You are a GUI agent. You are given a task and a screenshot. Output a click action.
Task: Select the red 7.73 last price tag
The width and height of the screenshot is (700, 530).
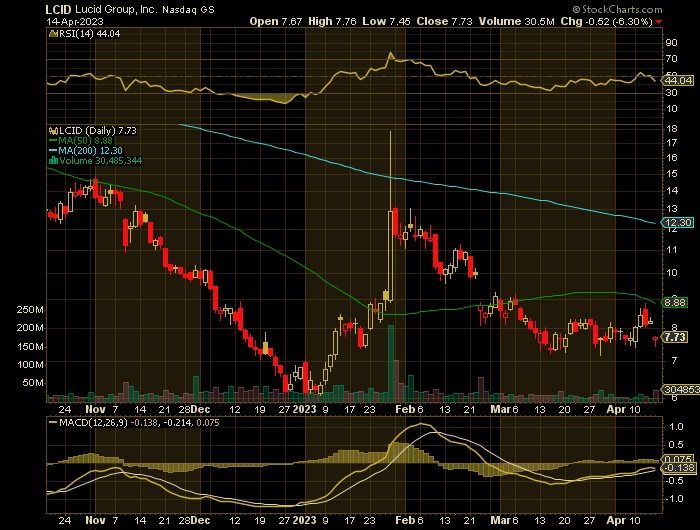point(675,338)
